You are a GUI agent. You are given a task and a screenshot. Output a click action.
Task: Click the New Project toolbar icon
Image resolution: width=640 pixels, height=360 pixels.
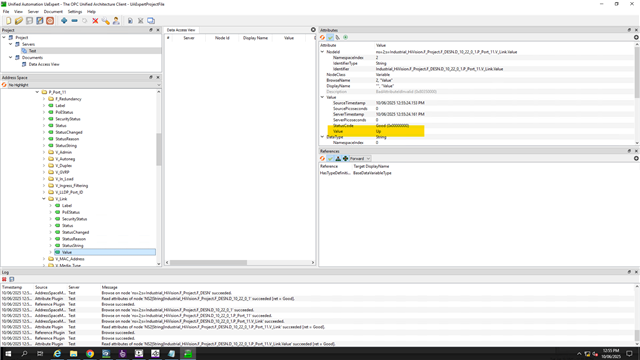pyautogui.click(x=9, y=21)
